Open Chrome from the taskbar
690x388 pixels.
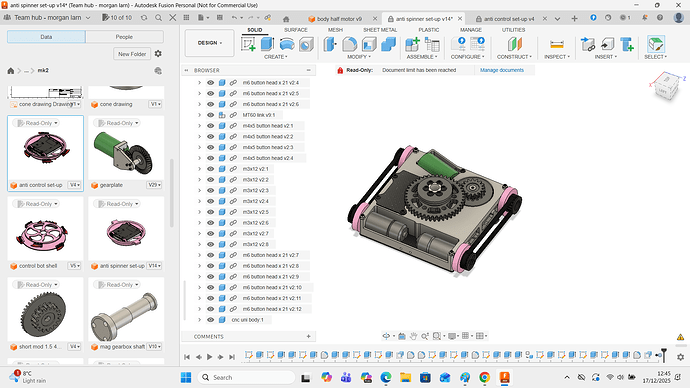(484, 377)
